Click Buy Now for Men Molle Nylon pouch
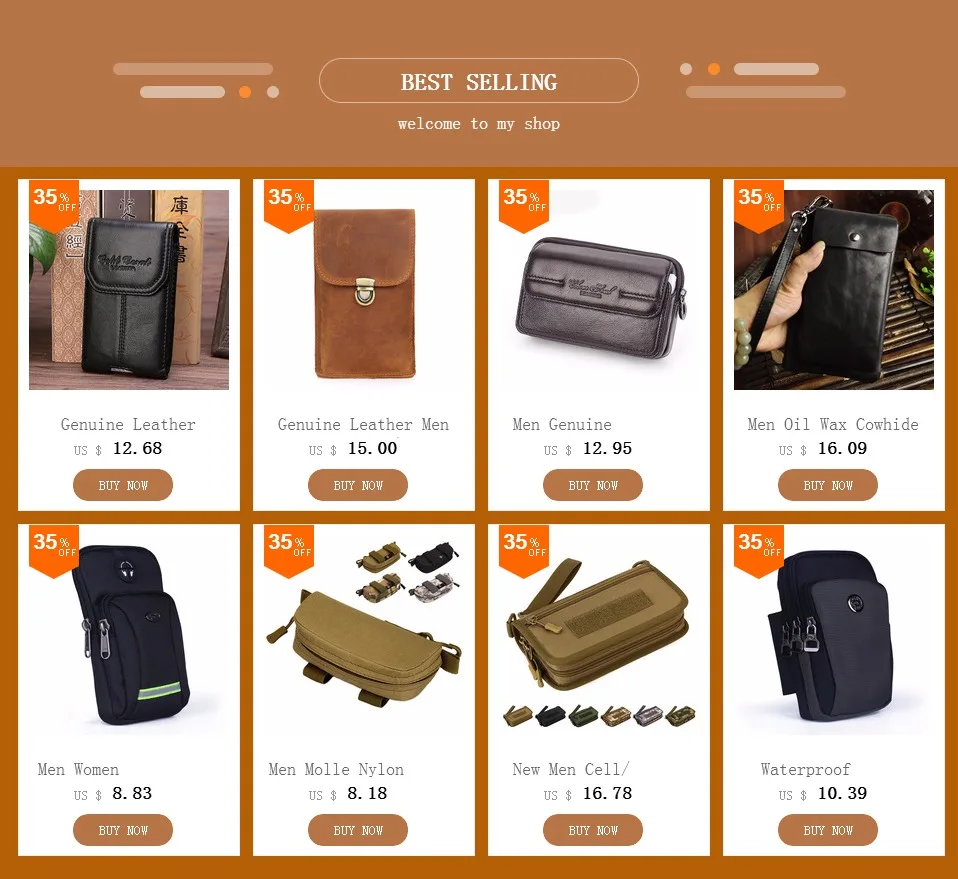Viewport: 958px width, 879px height. [x=358, y=830]
